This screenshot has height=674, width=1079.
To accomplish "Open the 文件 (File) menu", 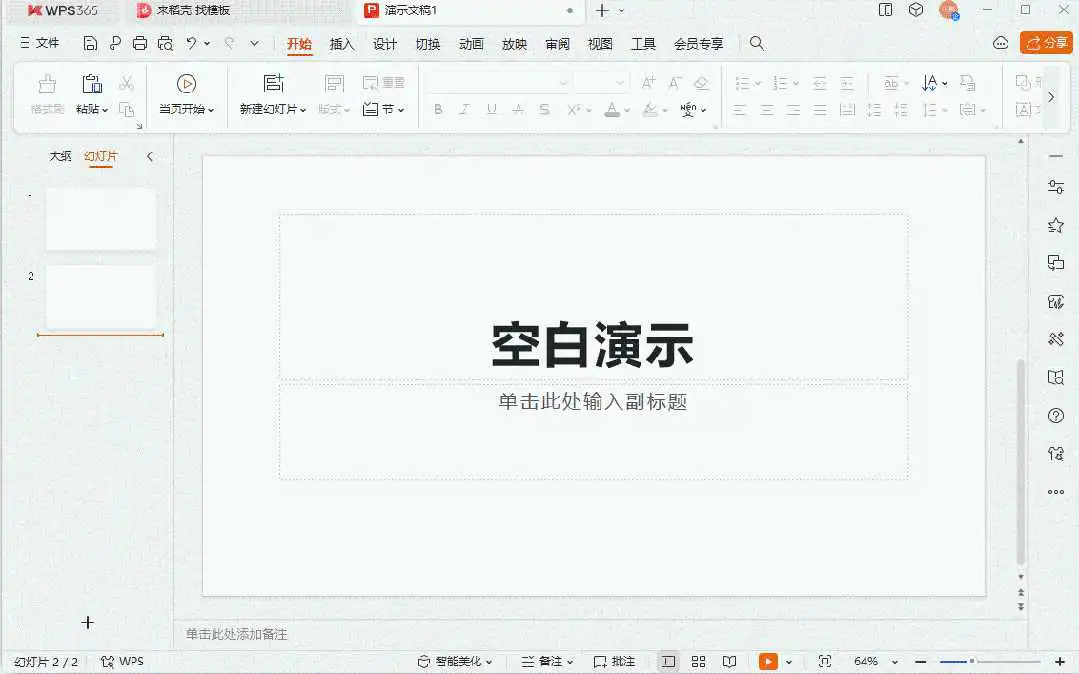I will 40,43.
